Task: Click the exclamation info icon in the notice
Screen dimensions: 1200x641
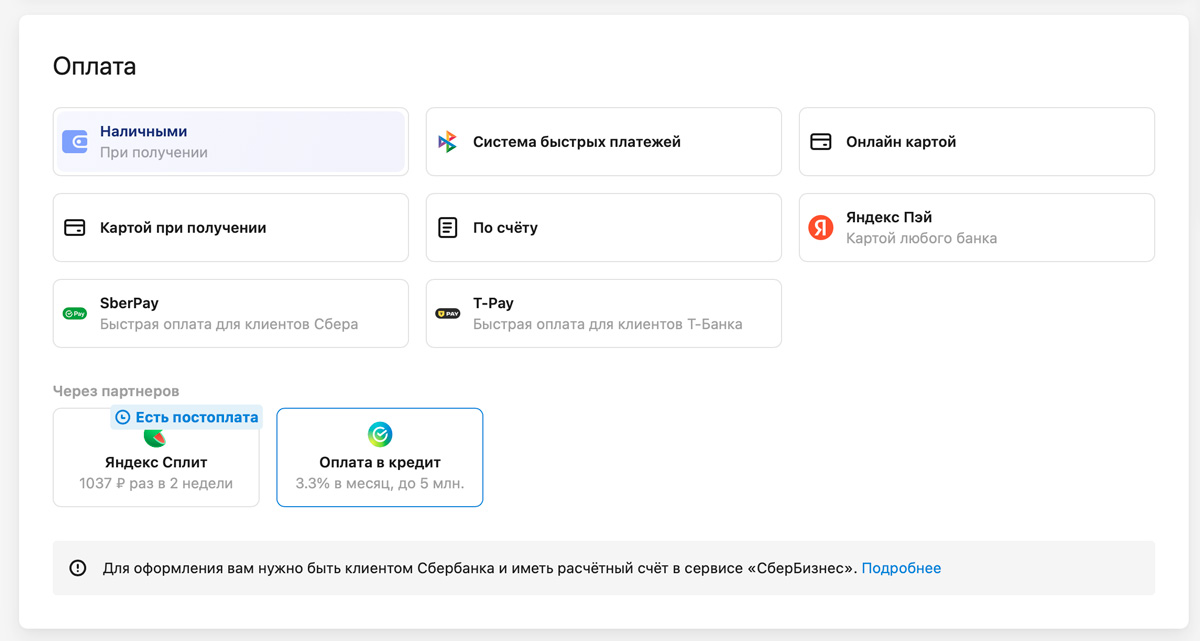Action: point(78,568)
